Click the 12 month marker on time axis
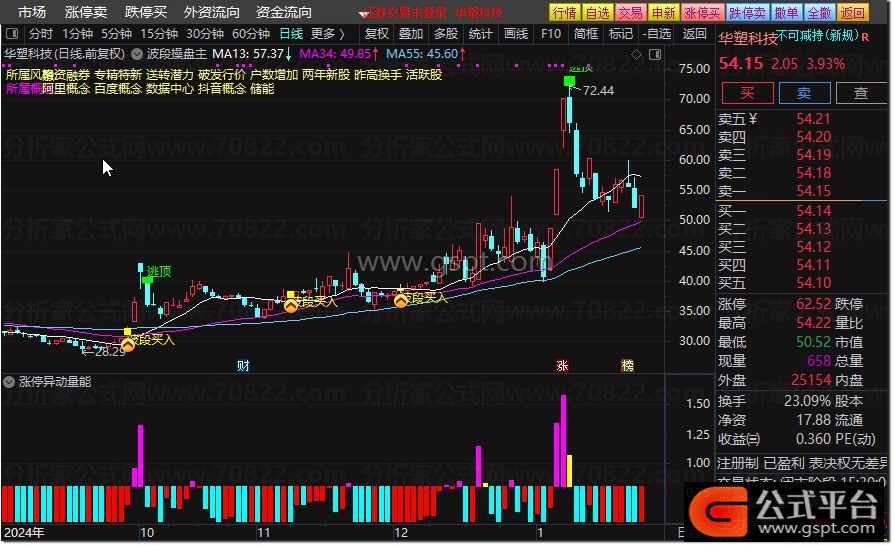The width and height of the screenshot is (894, 545). [x=401, y=533]
